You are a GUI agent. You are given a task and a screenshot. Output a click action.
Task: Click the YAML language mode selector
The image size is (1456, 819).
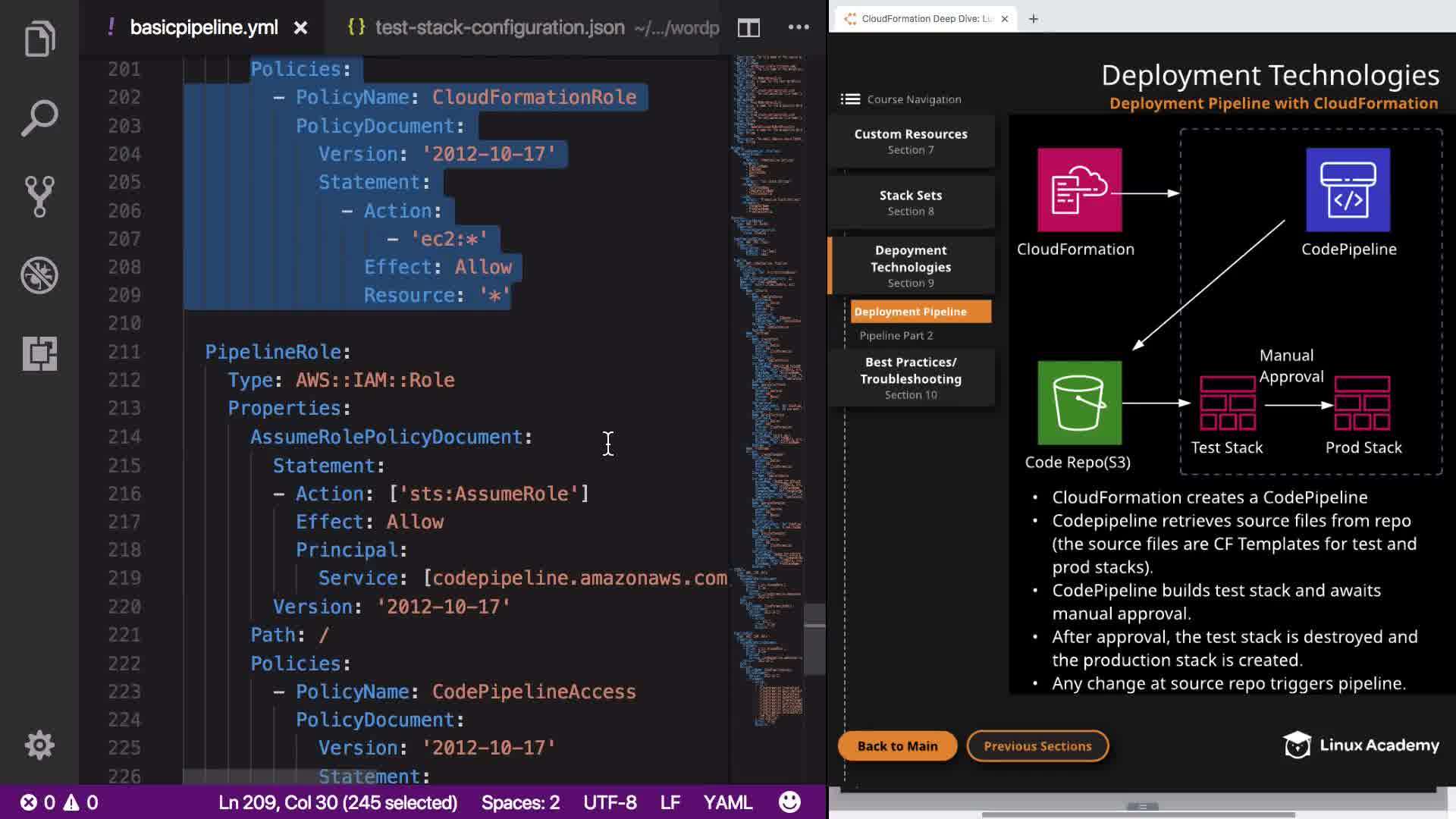[727, 802]
